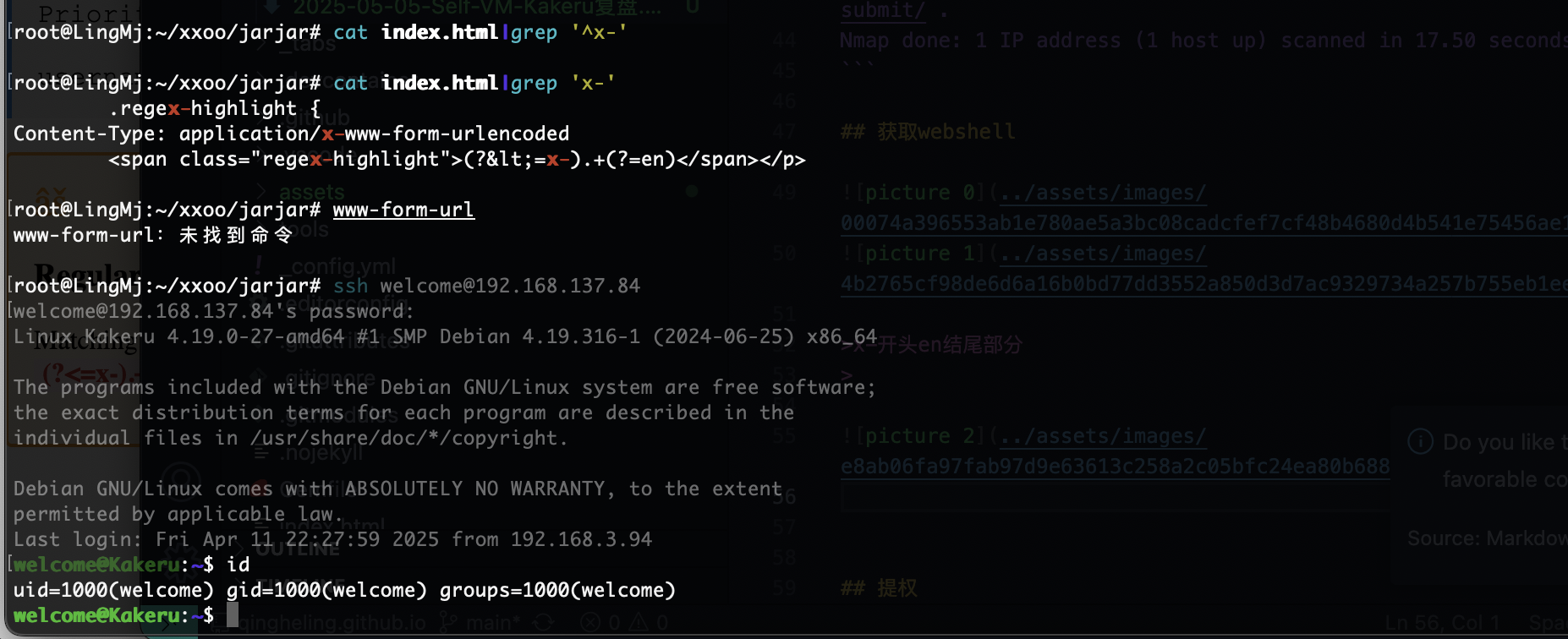Switch to the 2025-05-05-Self-VM-Kakeru复盘 tab
The height and width of the screenshot is (639, 1568).
point(477,8)
